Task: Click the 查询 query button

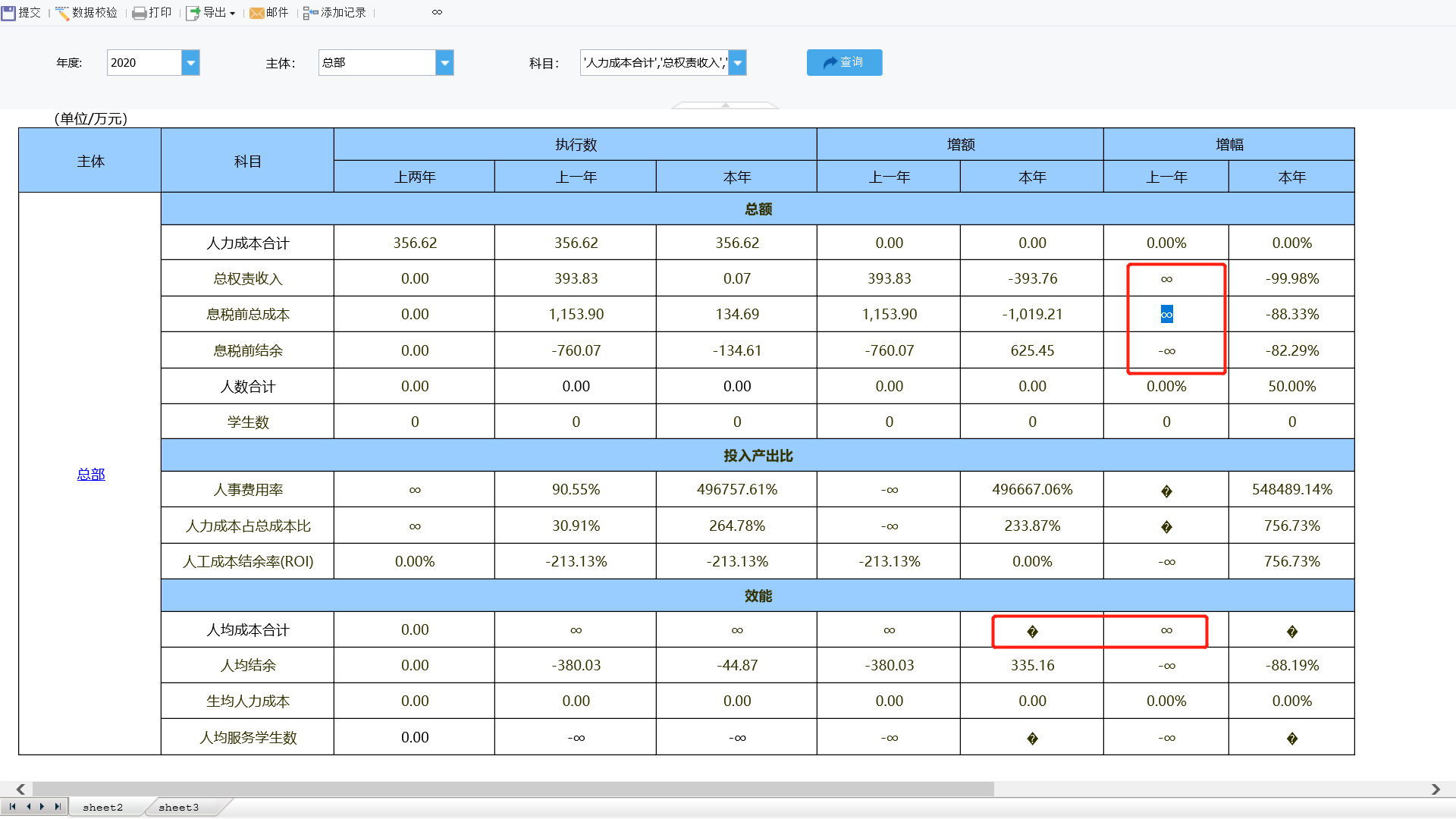Action: coord(844,62)
